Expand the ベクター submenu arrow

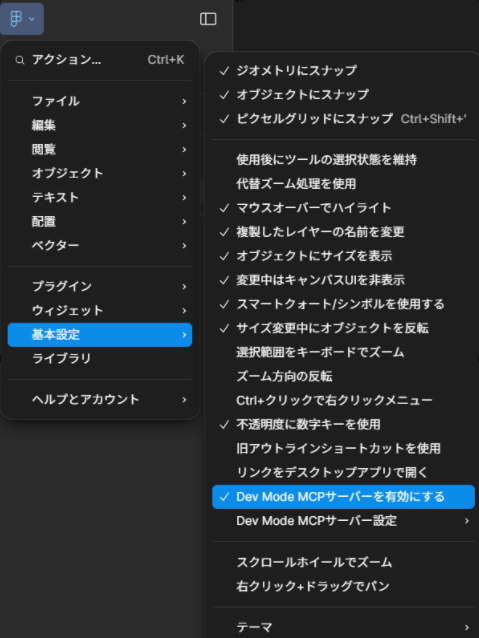(x=184, y=245)
